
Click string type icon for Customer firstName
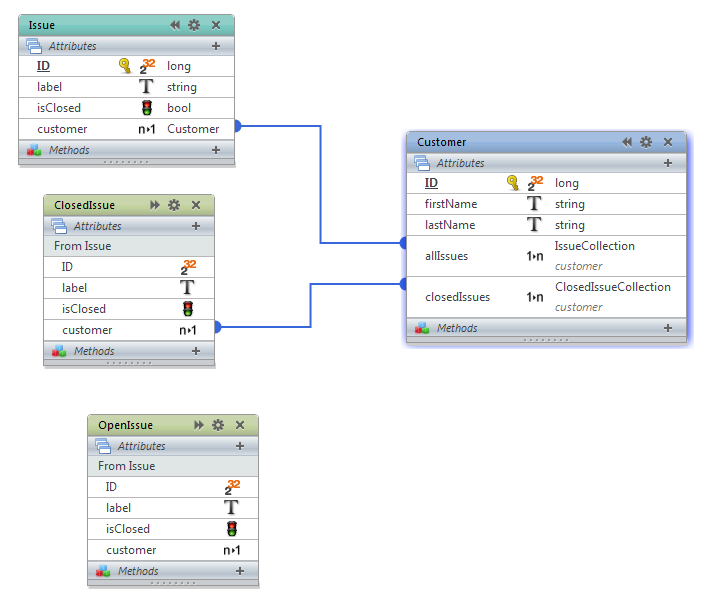(x=534, y=204)
